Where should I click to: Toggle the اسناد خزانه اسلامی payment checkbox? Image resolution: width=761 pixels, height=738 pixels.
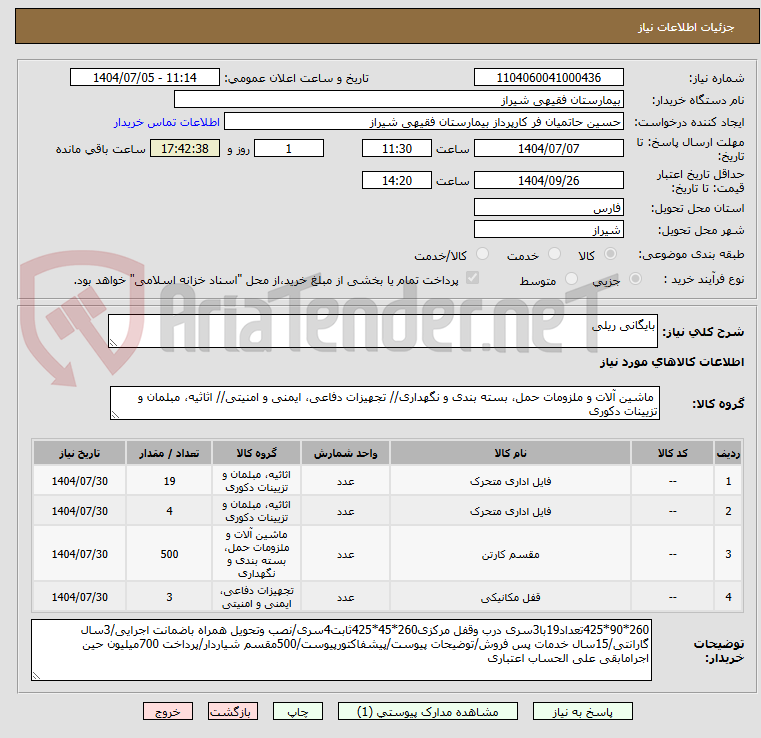click(472, 278)
